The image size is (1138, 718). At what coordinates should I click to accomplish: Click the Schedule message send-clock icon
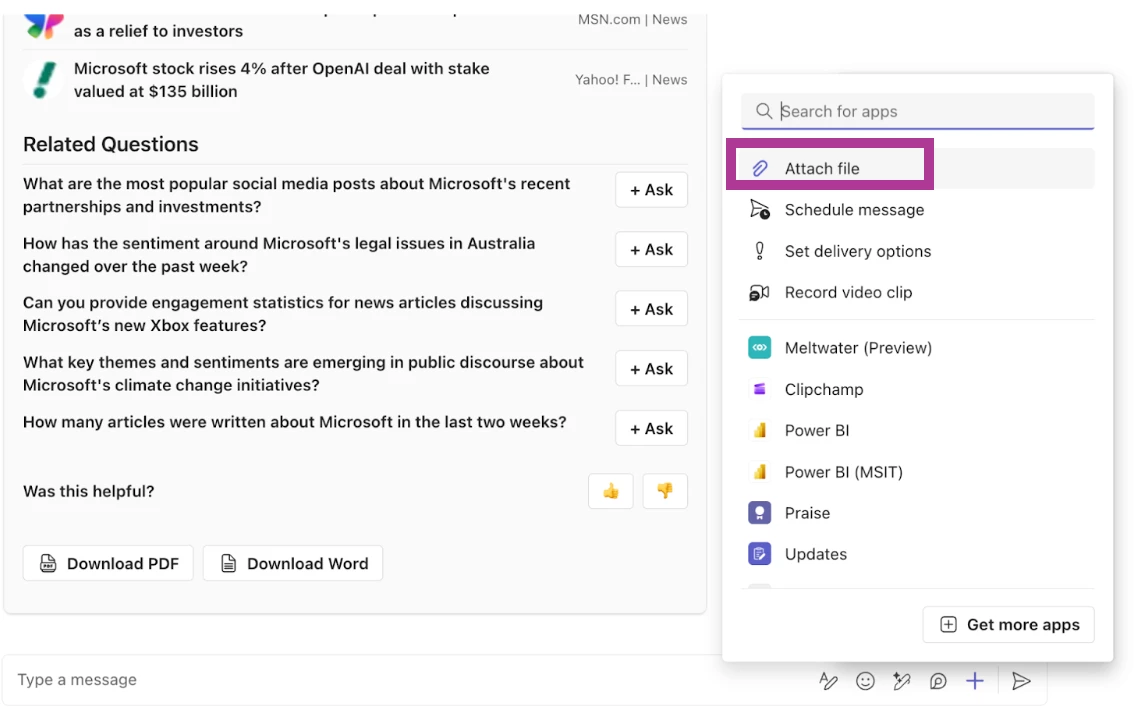point(759,210)
